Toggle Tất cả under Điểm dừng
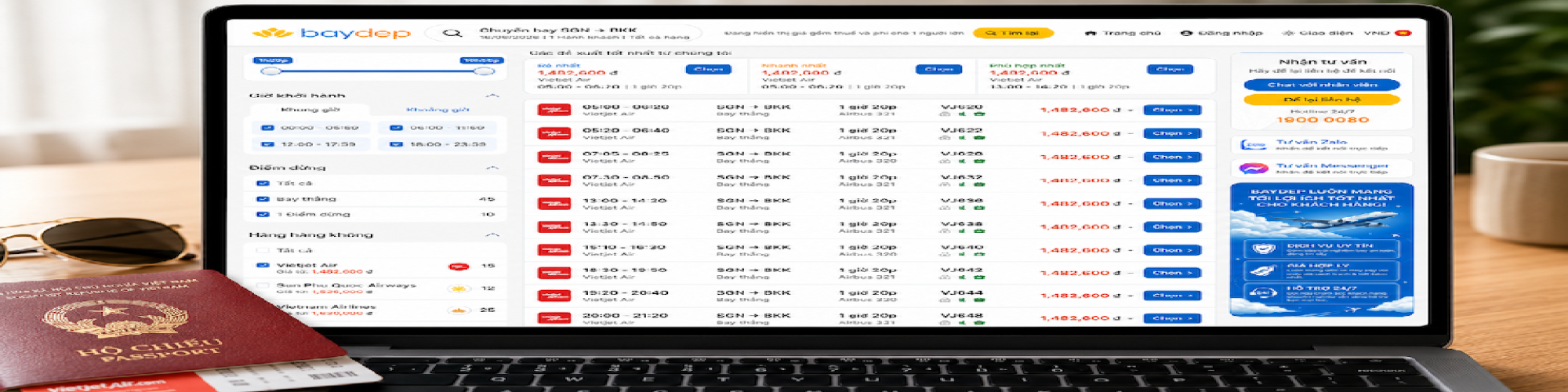The width and height of the screenshot is (1568, 392). pyautogui.click(x=263, y=183)
